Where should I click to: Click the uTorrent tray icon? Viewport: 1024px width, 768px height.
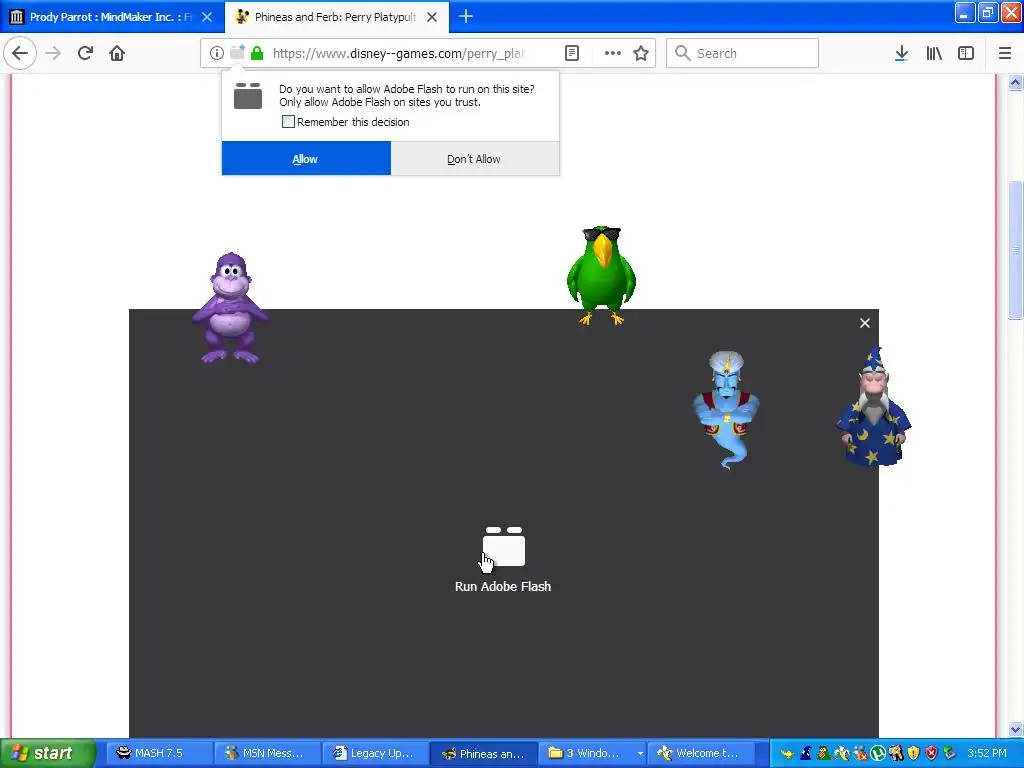tap(878, 753)
